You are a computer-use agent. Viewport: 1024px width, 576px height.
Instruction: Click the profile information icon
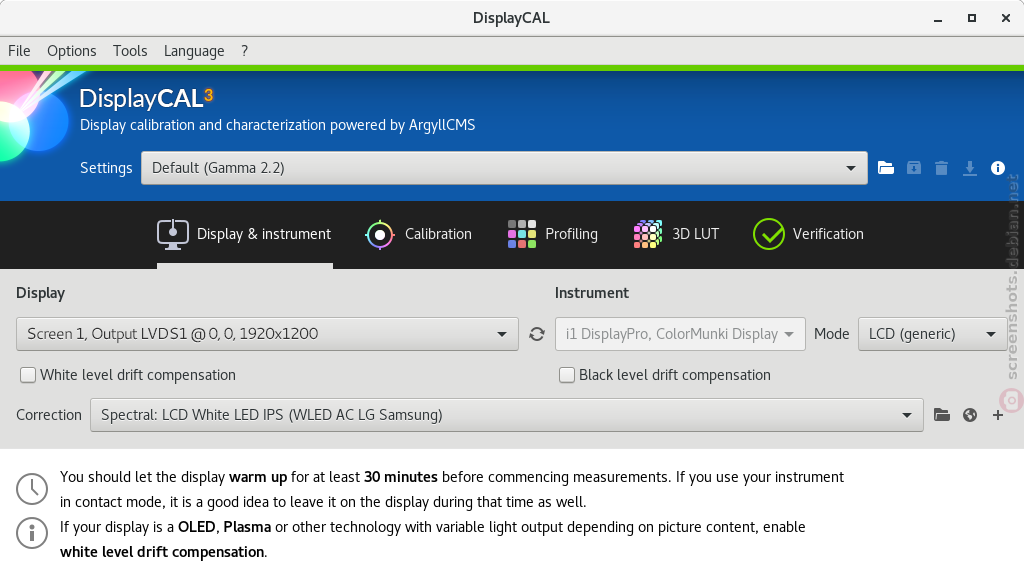pyautogui.click(x=997, y=168)
